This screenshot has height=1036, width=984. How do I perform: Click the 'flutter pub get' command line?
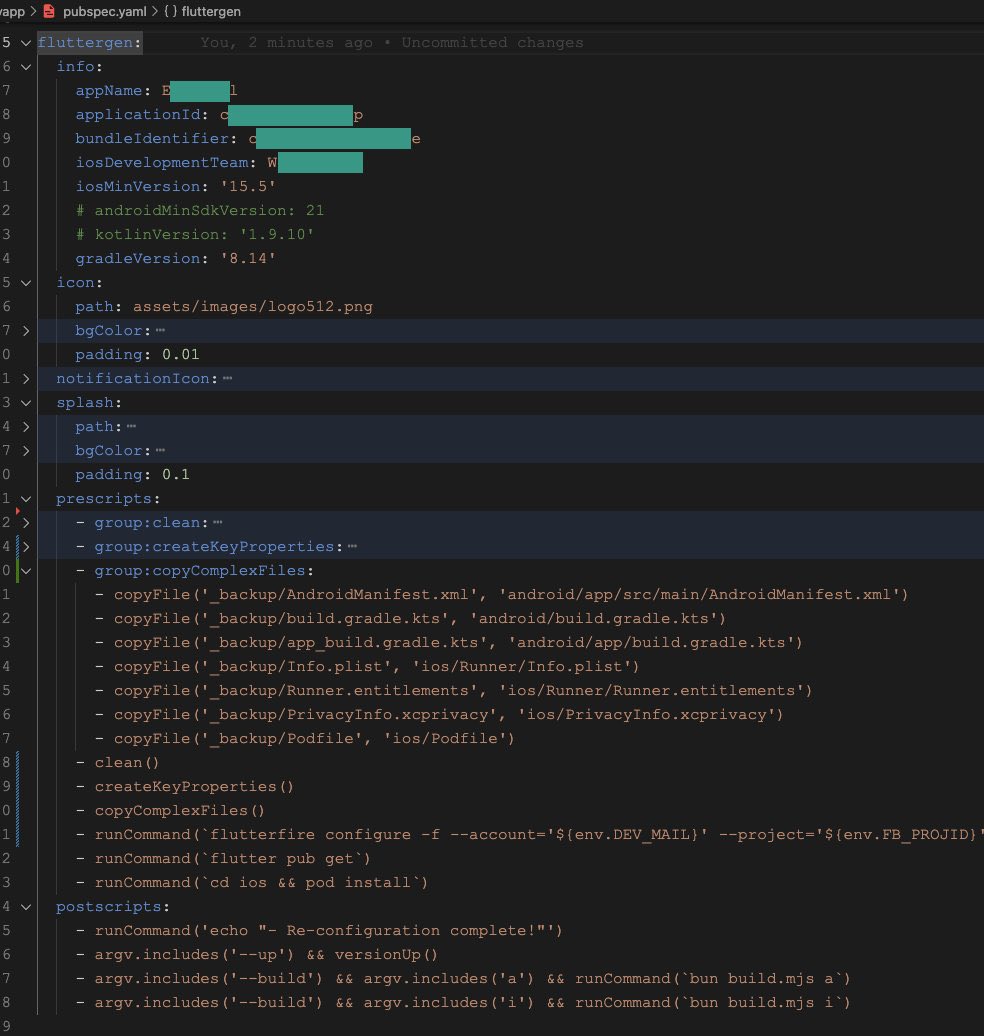pyautogui.click(x=223, y=859)
